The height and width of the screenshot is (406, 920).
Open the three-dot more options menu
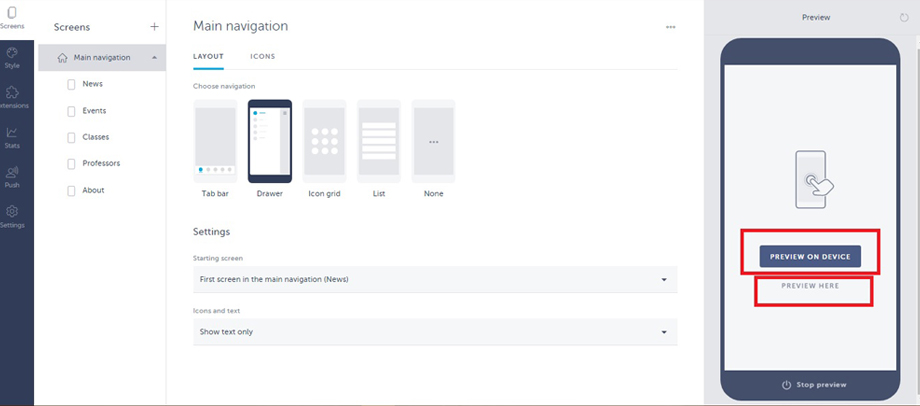pos(671,27)
